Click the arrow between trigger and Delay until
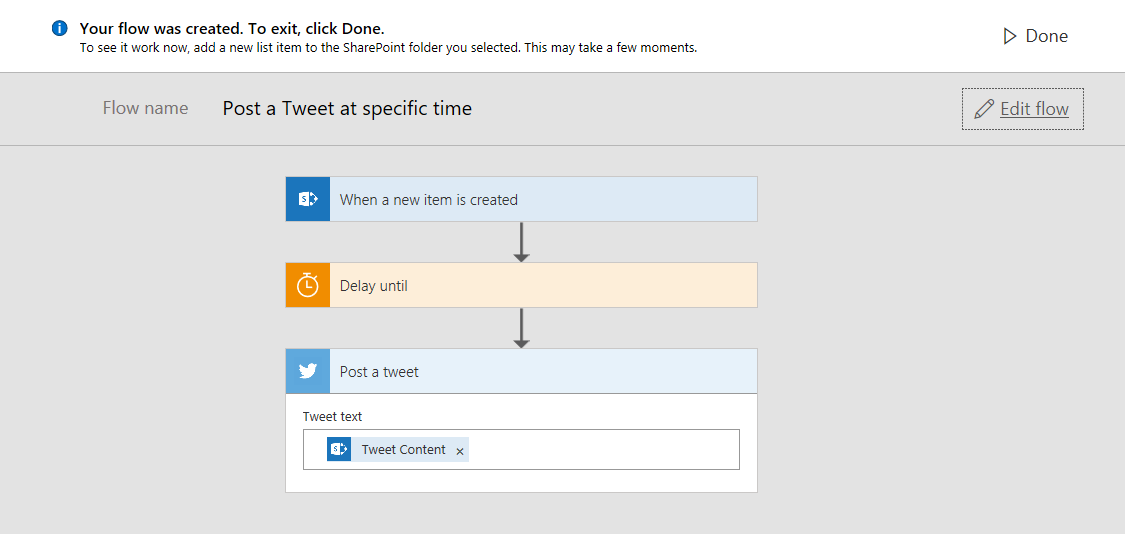Viewport: 1125px width, 534px height. coord(521,242)
